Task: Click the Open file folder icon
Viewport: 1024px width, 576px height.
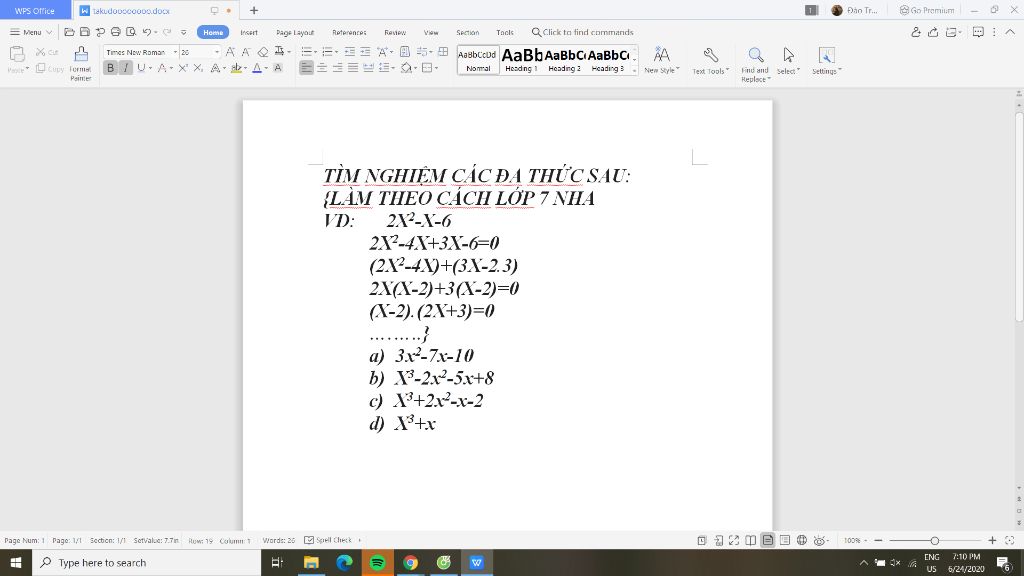Action: [x=69, y=32]
